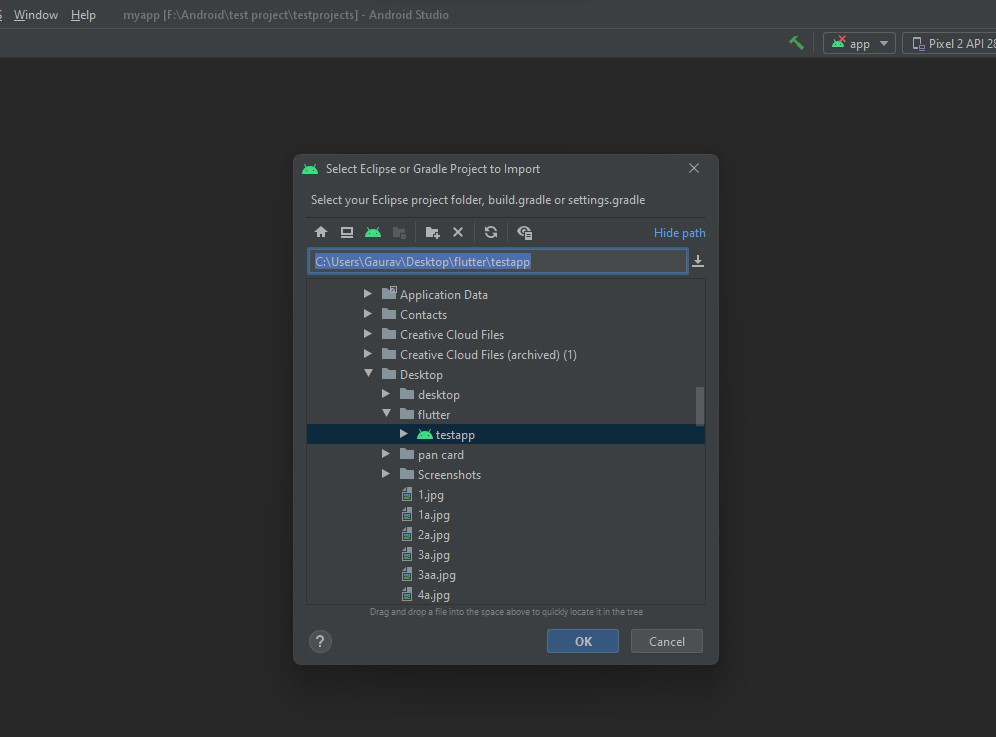Click the Hide path link
This screenshot has width=996, height=737.
point(679,233)
